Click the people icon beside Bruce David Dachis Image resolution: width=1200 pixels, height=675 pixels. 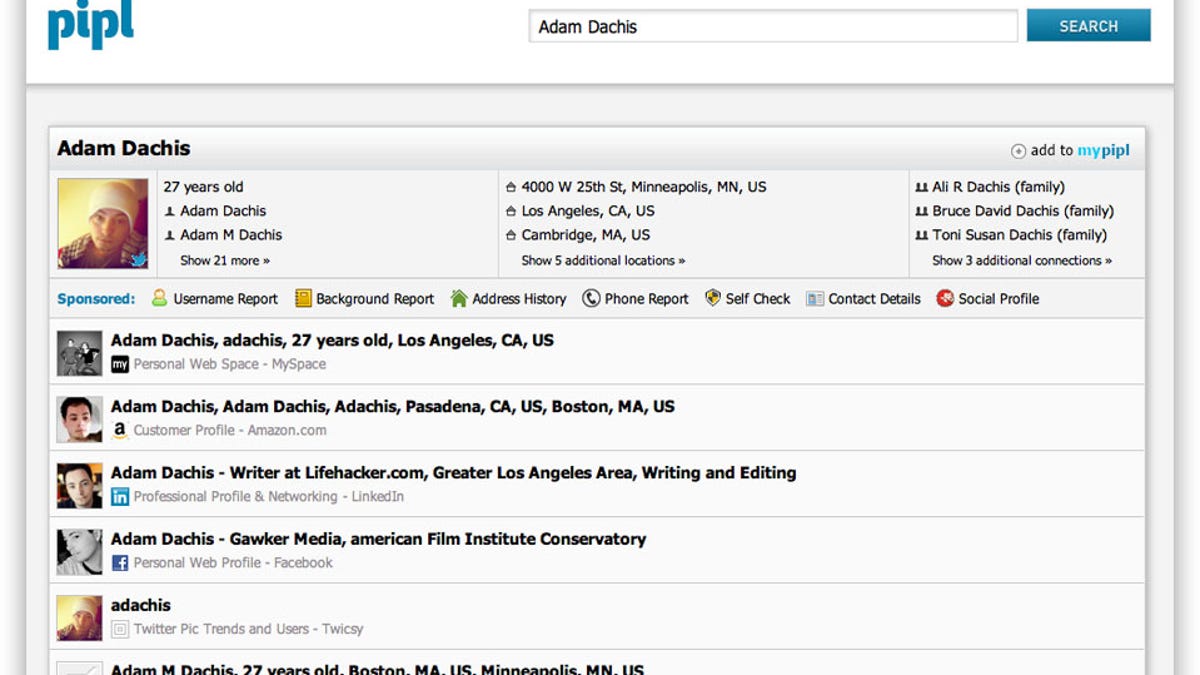[x=921, y=211]
